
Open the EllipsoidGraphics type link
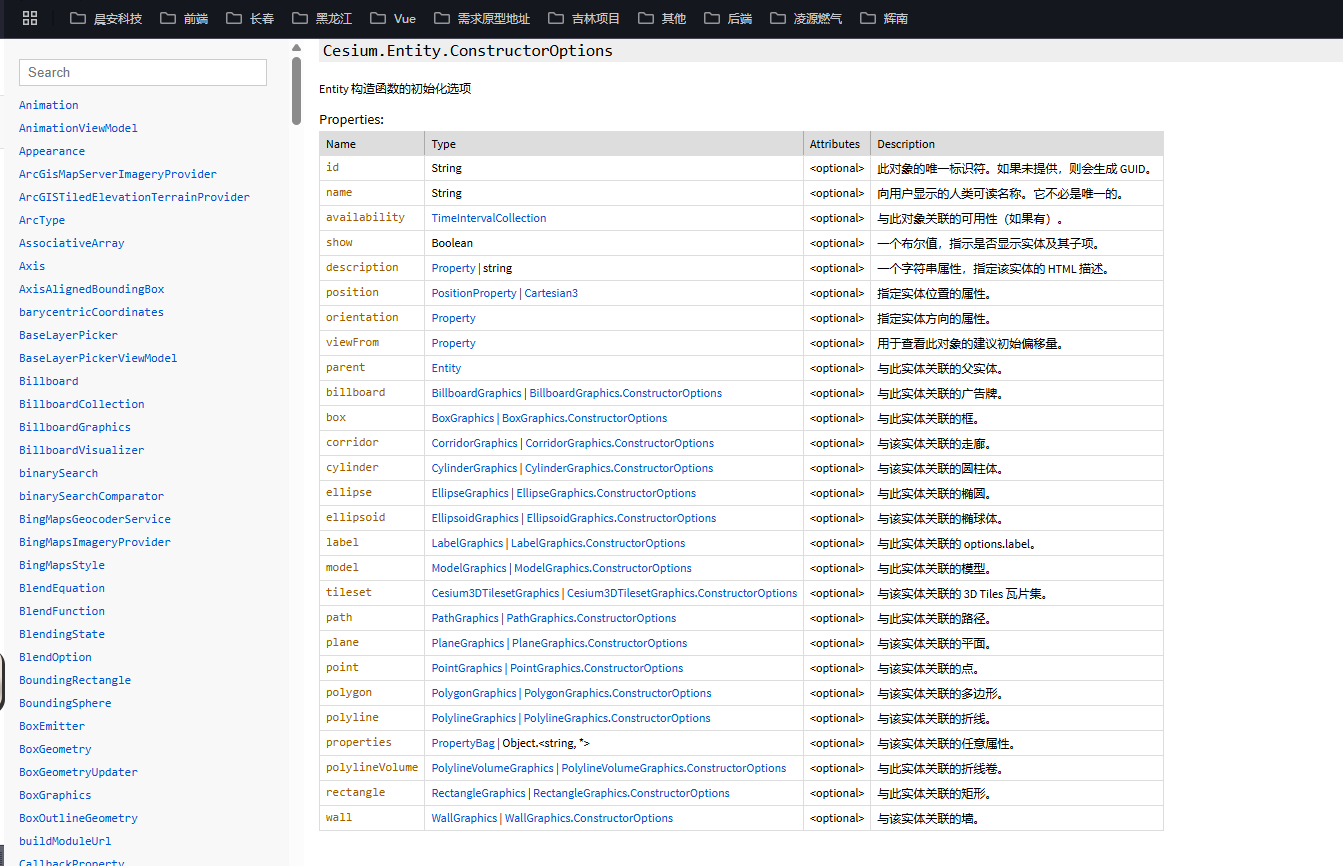[476, 518]
